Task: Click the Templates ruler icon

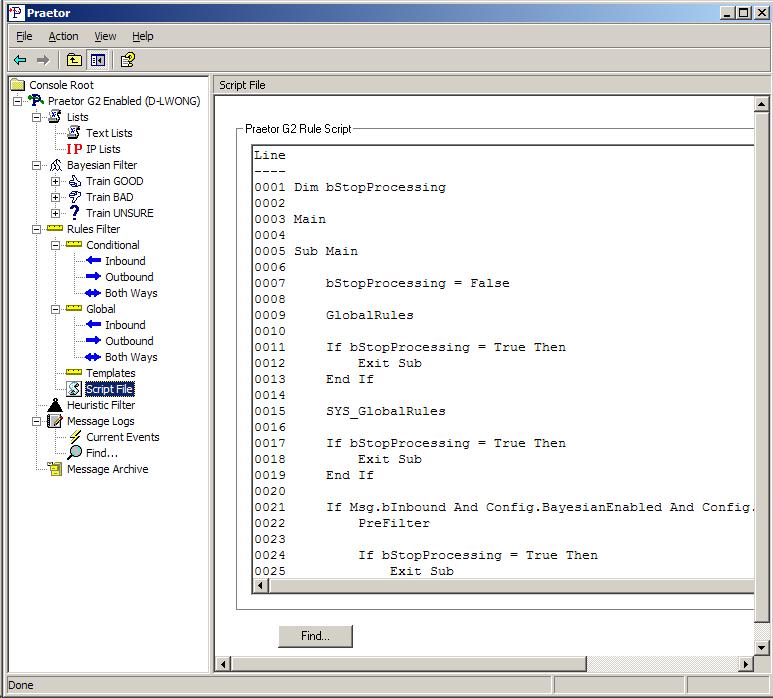Action: (74, 372)
